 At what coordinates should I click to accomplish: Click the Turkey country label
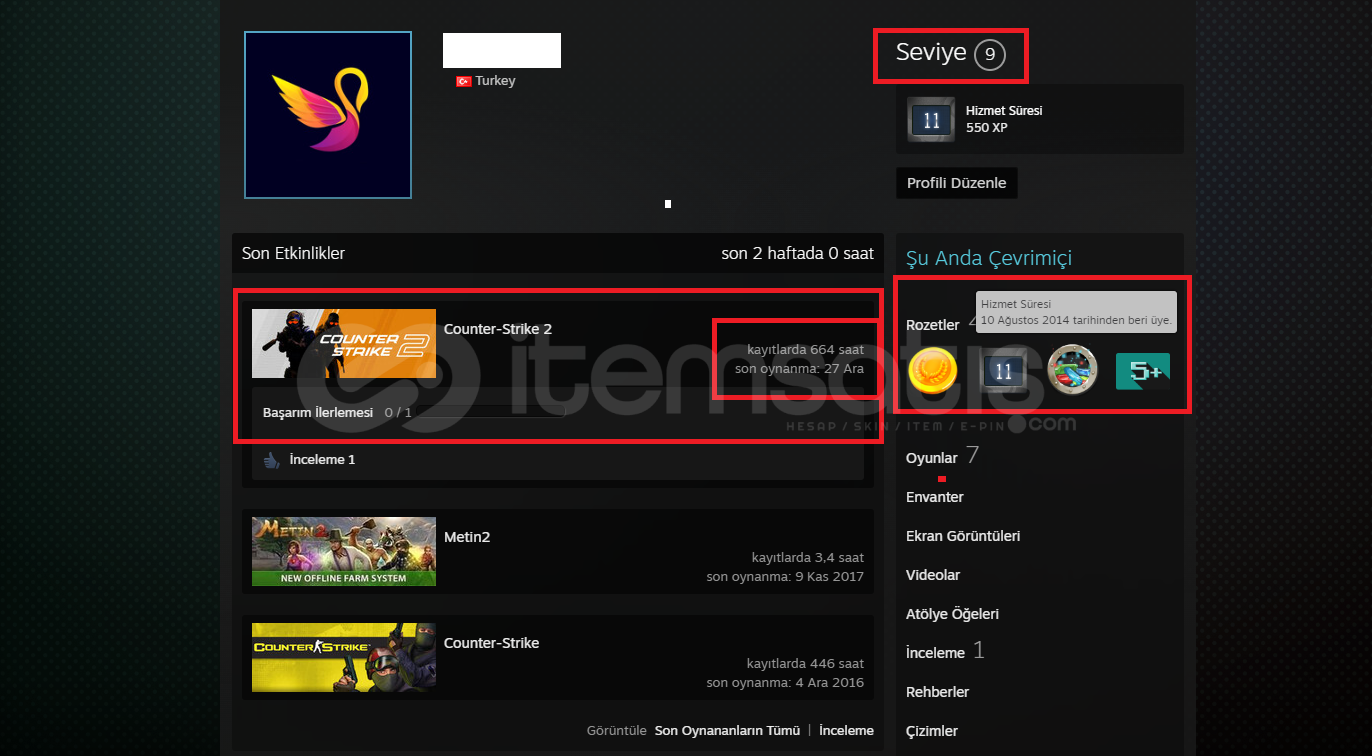click(x=495, y=81)
